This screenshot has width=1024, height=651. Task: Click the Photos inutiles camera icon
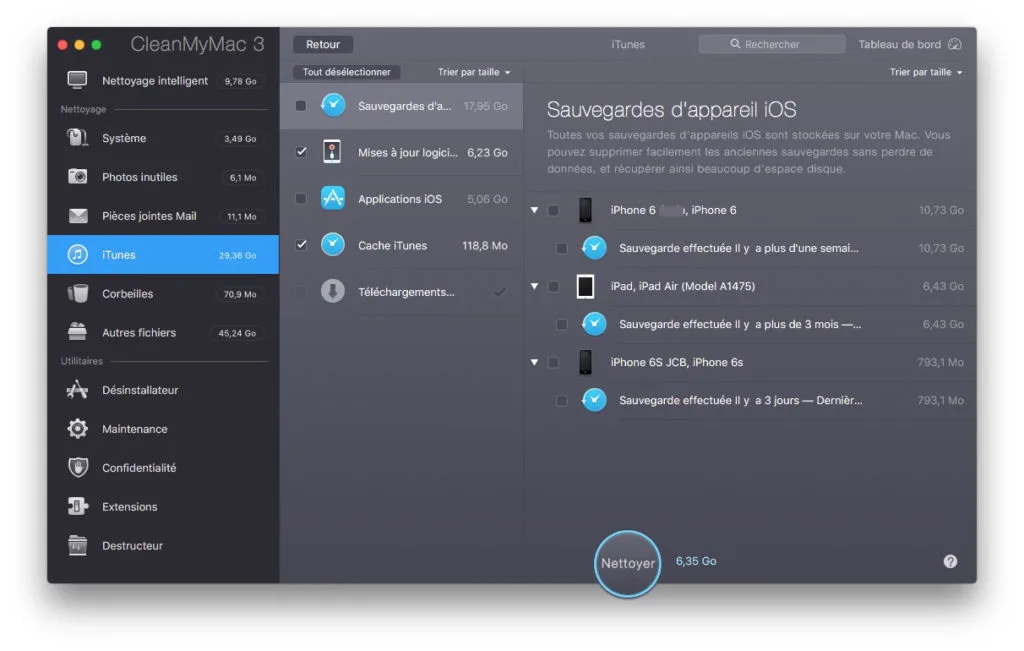77,176
